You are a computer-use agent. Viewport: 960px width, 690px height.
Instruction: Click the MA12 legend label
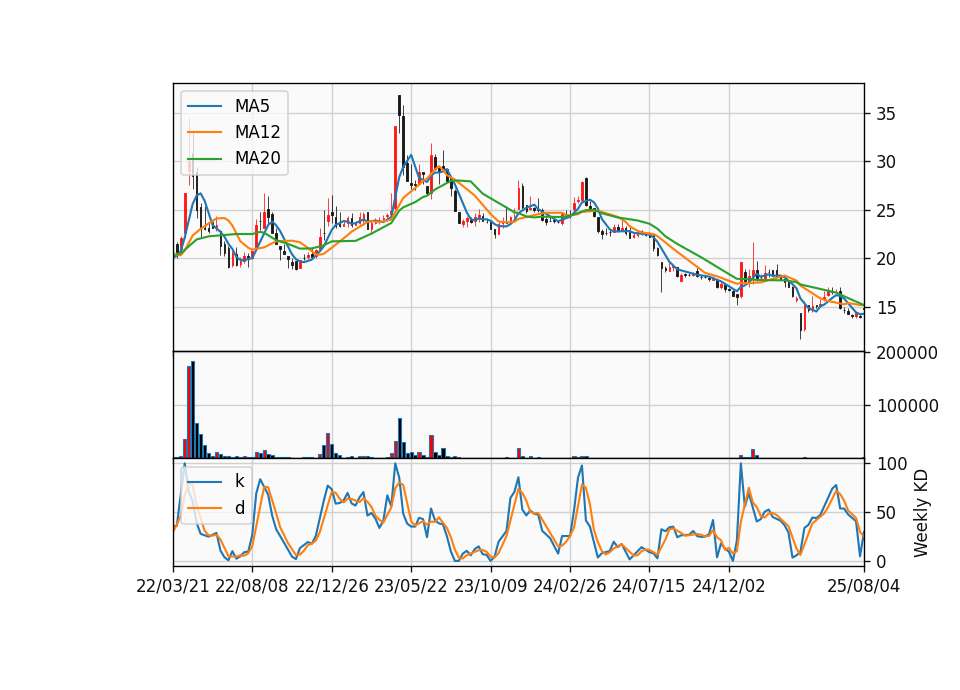pos(257,132)
